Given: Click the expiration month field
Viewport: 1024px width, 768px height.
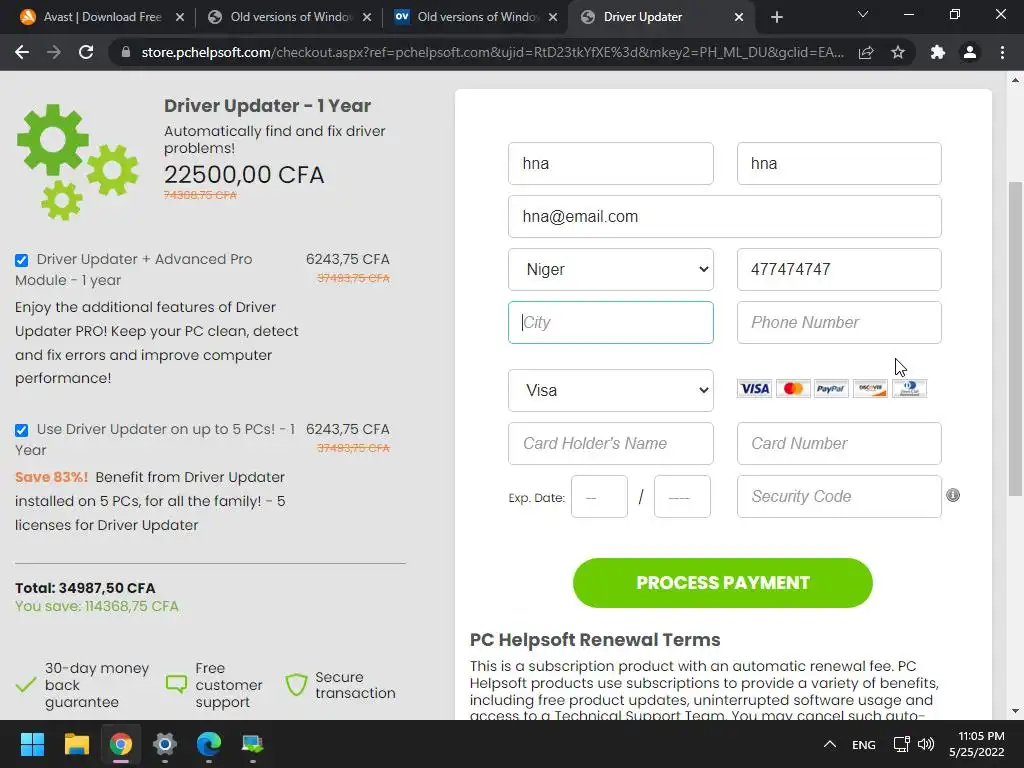Looking at the screenshot, I should tap(599, 496).
